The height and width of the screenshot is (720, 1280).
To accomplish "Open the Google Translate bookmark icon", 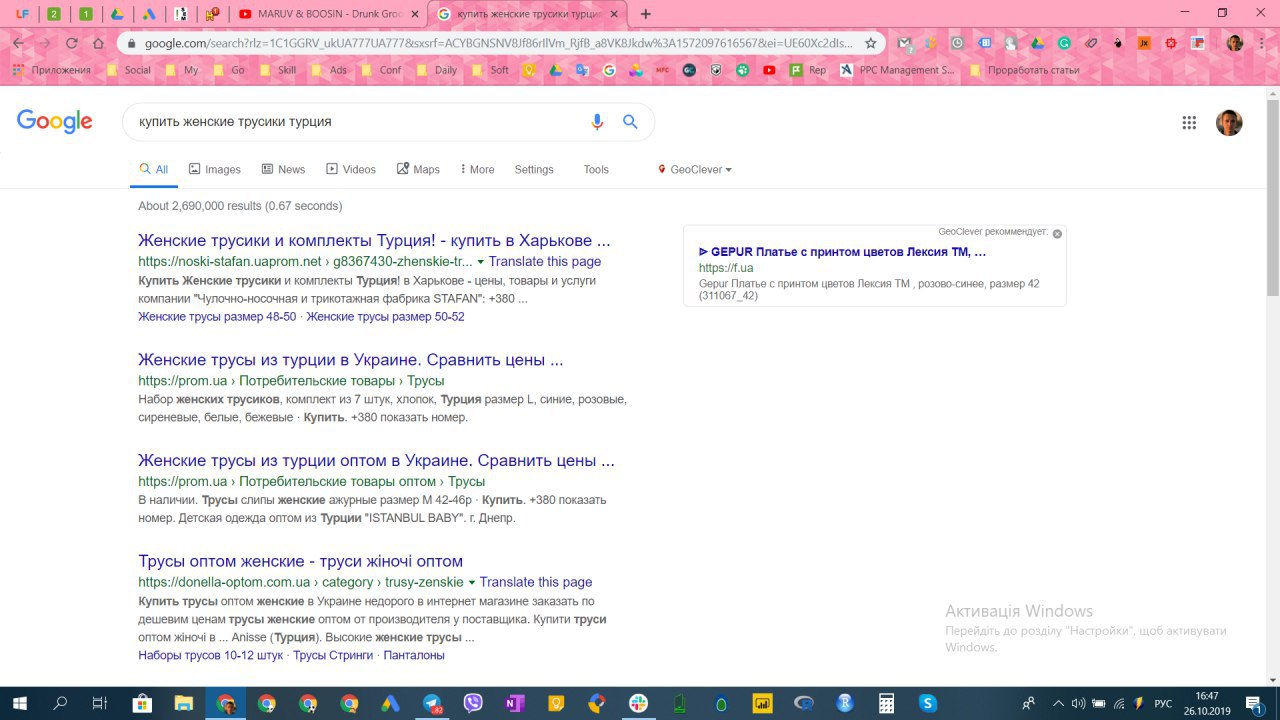I will pyautogui.click(x=582, y=70).
